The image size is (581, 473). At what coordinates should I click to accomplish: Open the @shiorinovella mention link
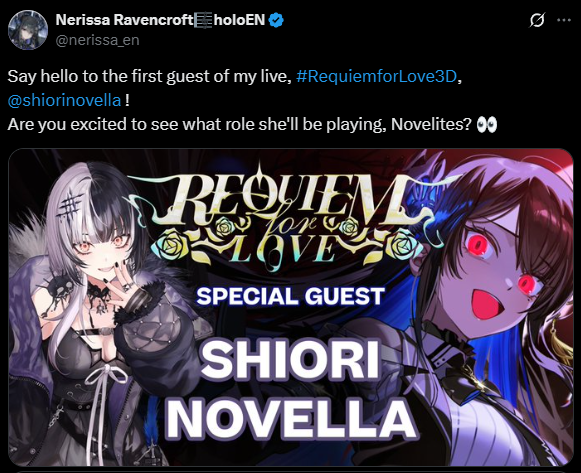tap(64, 101)
